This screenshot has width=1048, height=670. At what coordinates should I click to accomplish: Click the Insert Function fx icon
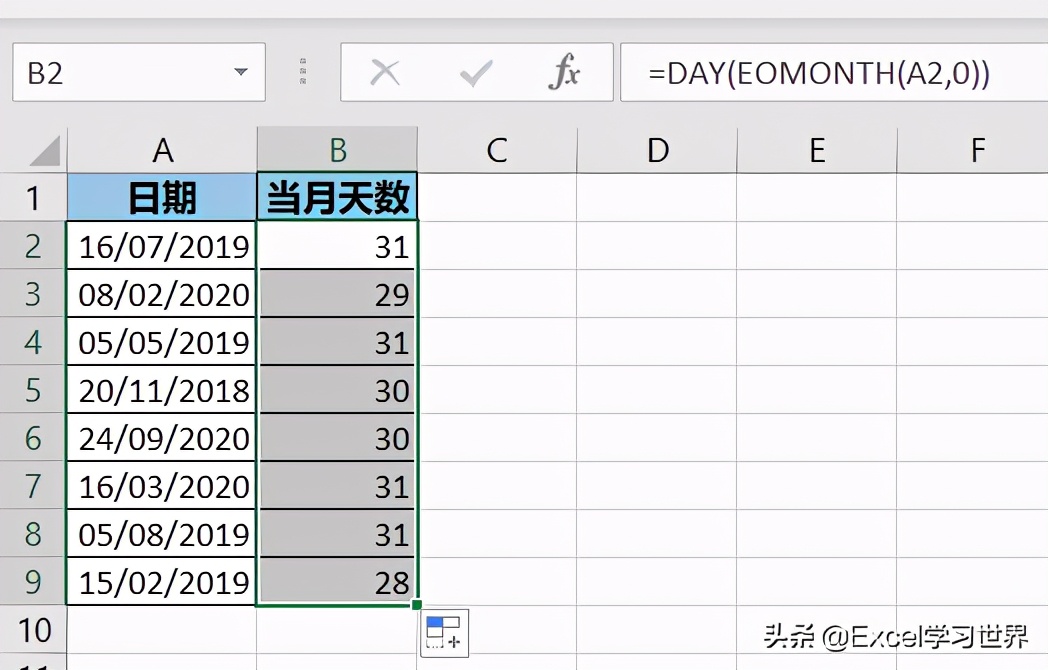click(x=565, y=72)
